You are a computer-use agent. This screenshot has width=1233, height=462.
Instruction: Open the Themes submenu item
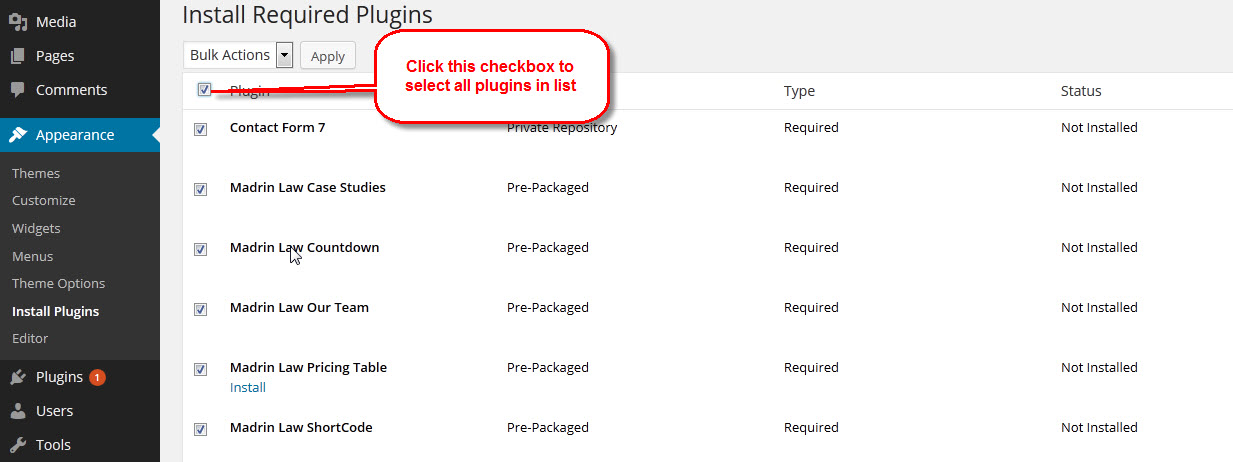click(x=36, y=173)
